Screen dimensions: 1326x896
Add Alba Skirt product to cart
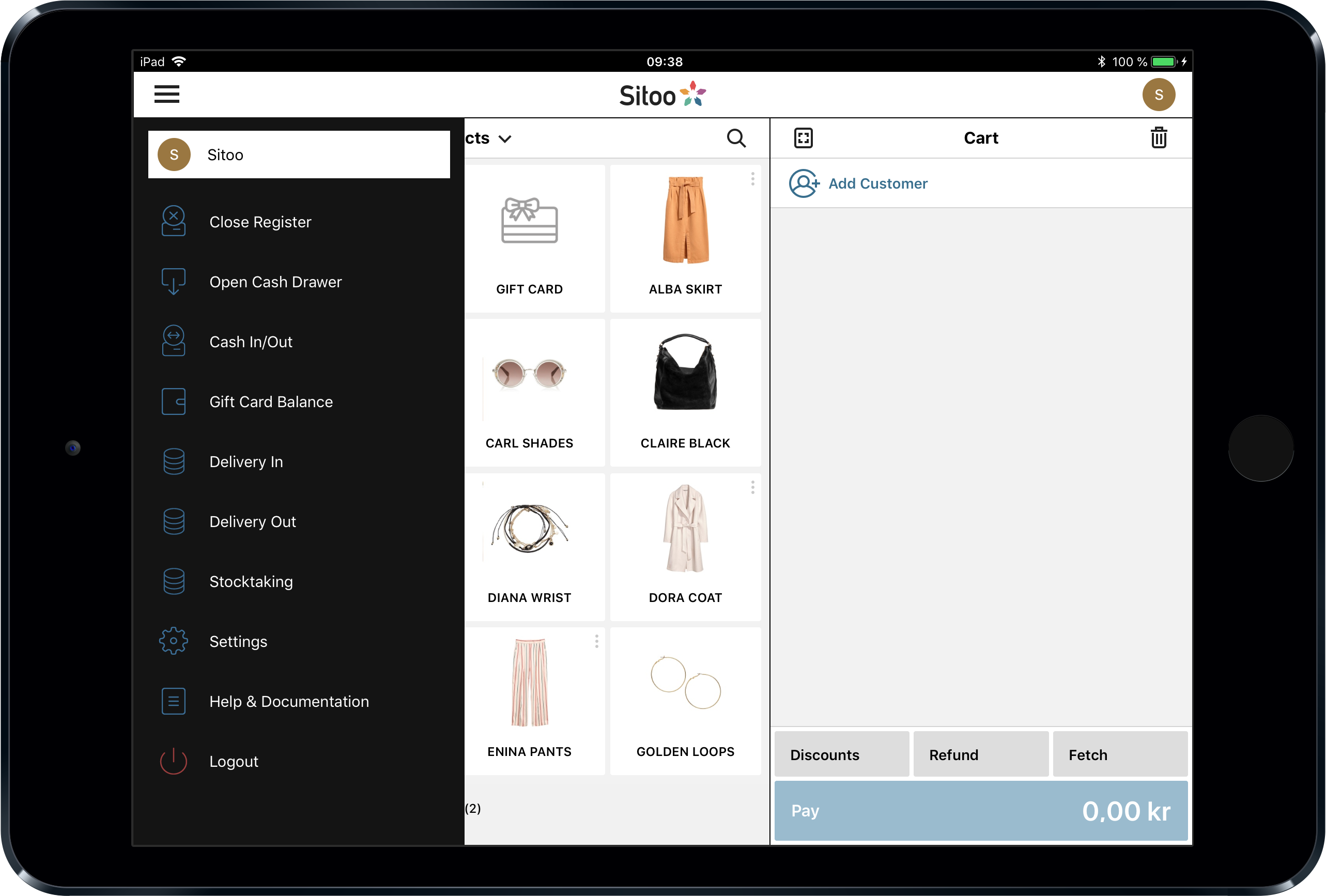685,239
